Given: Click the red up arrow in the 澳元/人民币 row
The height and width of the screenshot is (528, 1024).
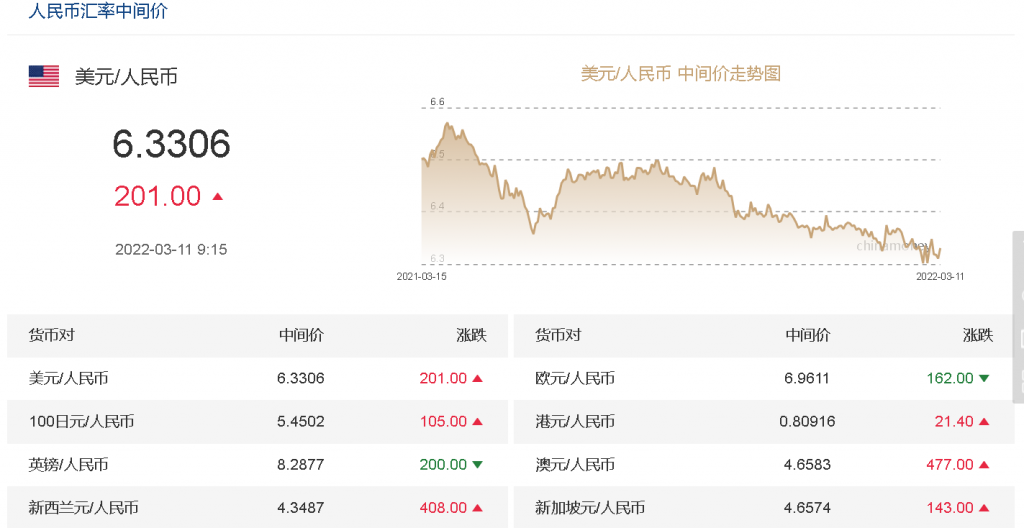Looking at the screenshot, I should pos(984,465).
